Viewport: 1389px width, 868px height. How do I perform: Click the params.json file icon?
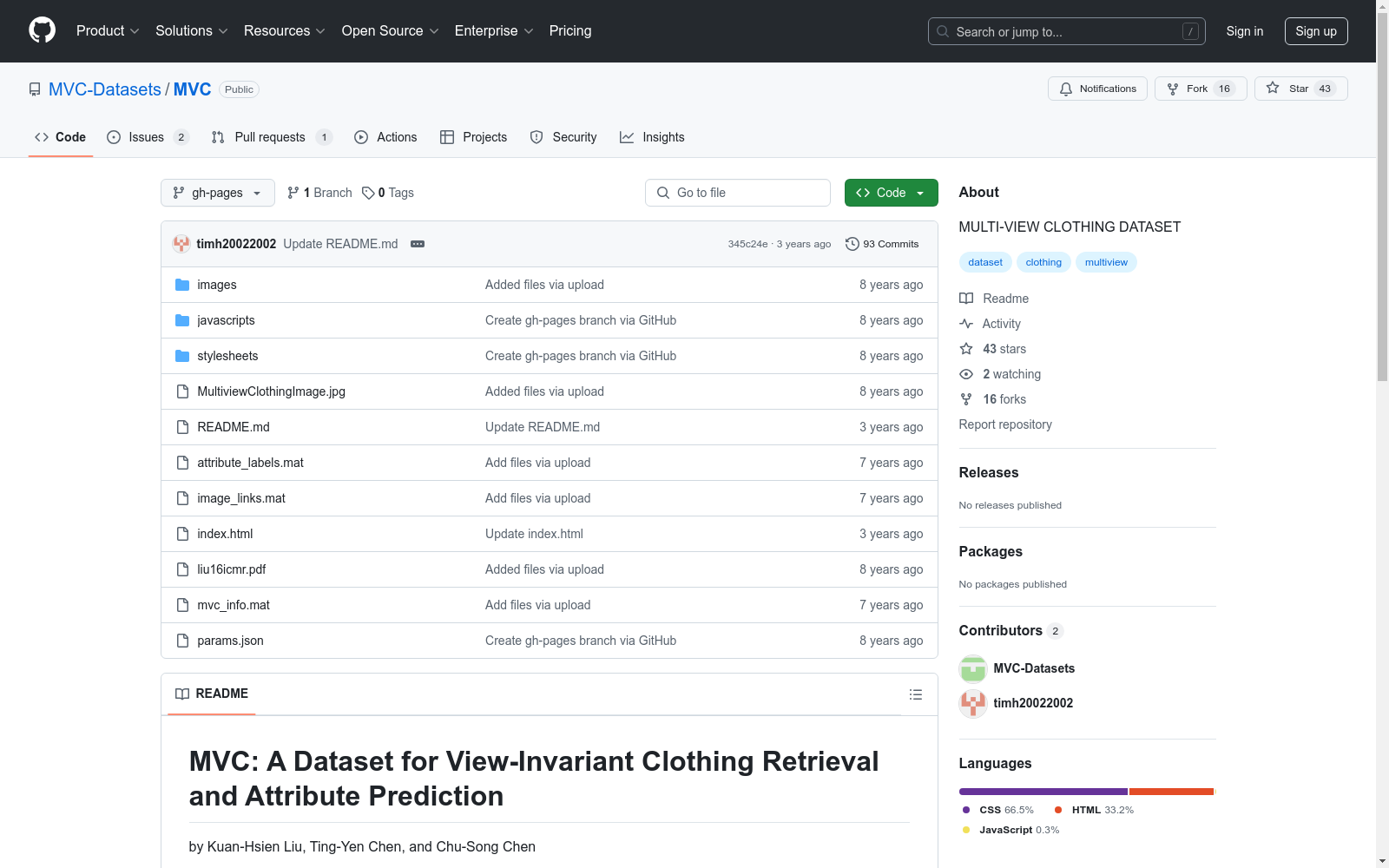(182, 641)
